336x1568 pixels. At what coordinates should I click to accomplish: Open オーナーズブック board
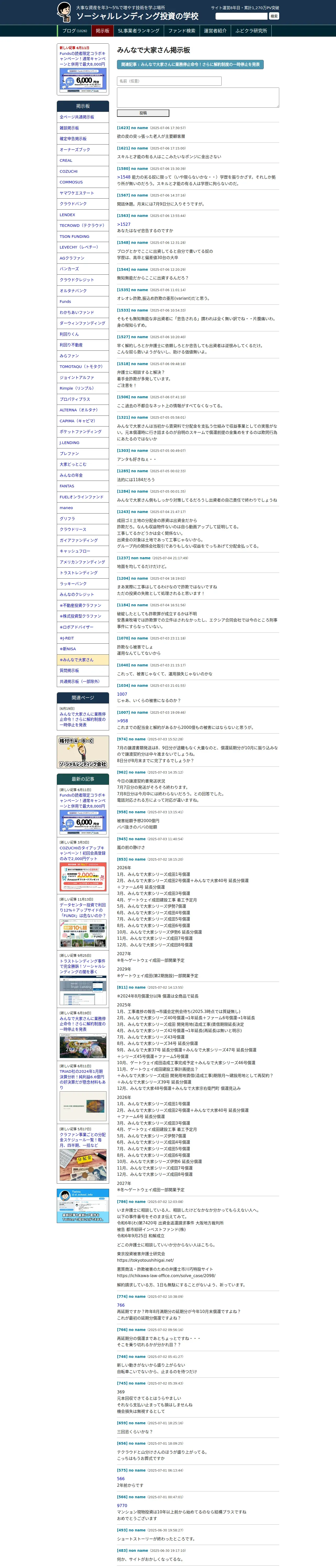click(83, 150)
